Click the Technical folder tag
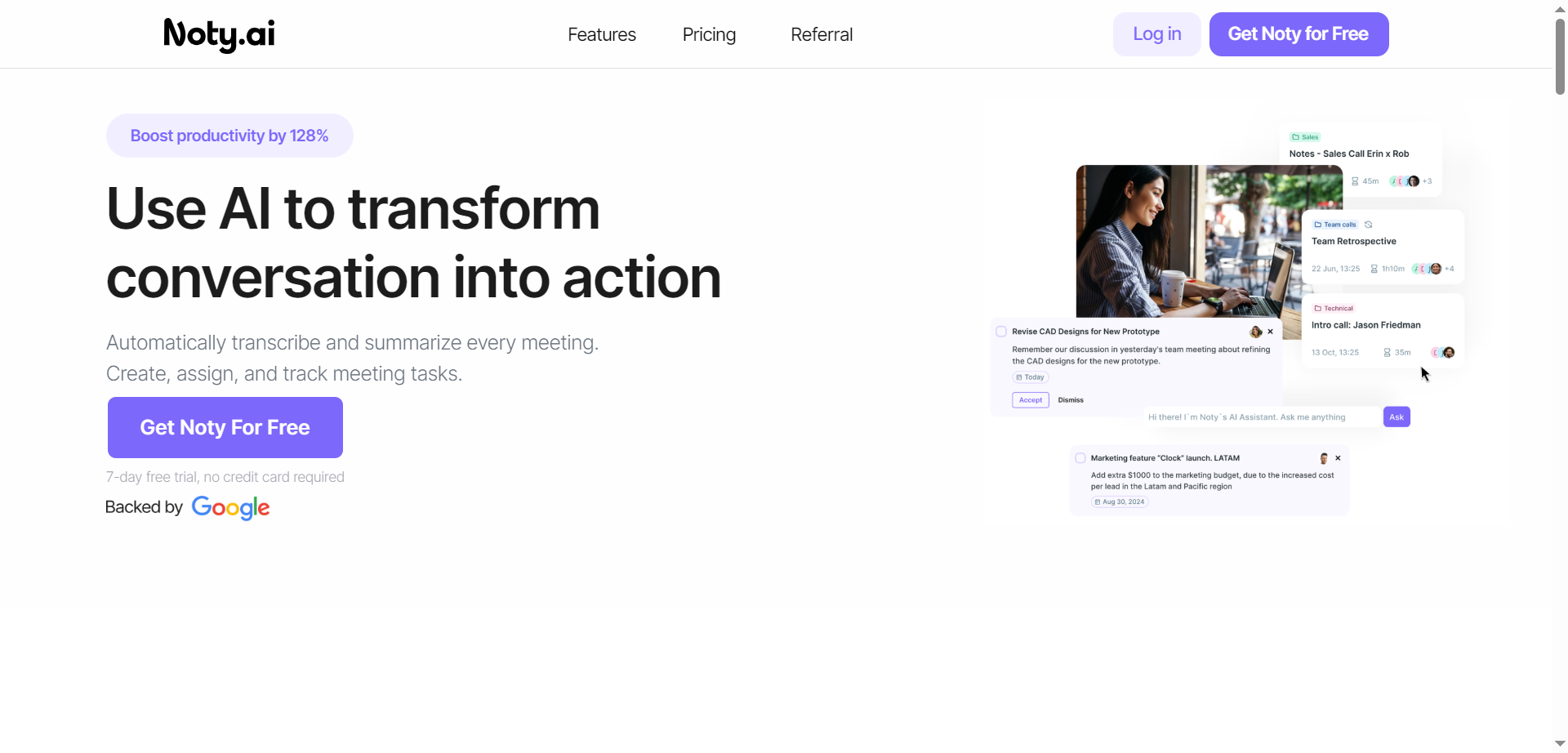The width and height of the screenshot is (1568, 753). coord(1334,309)
